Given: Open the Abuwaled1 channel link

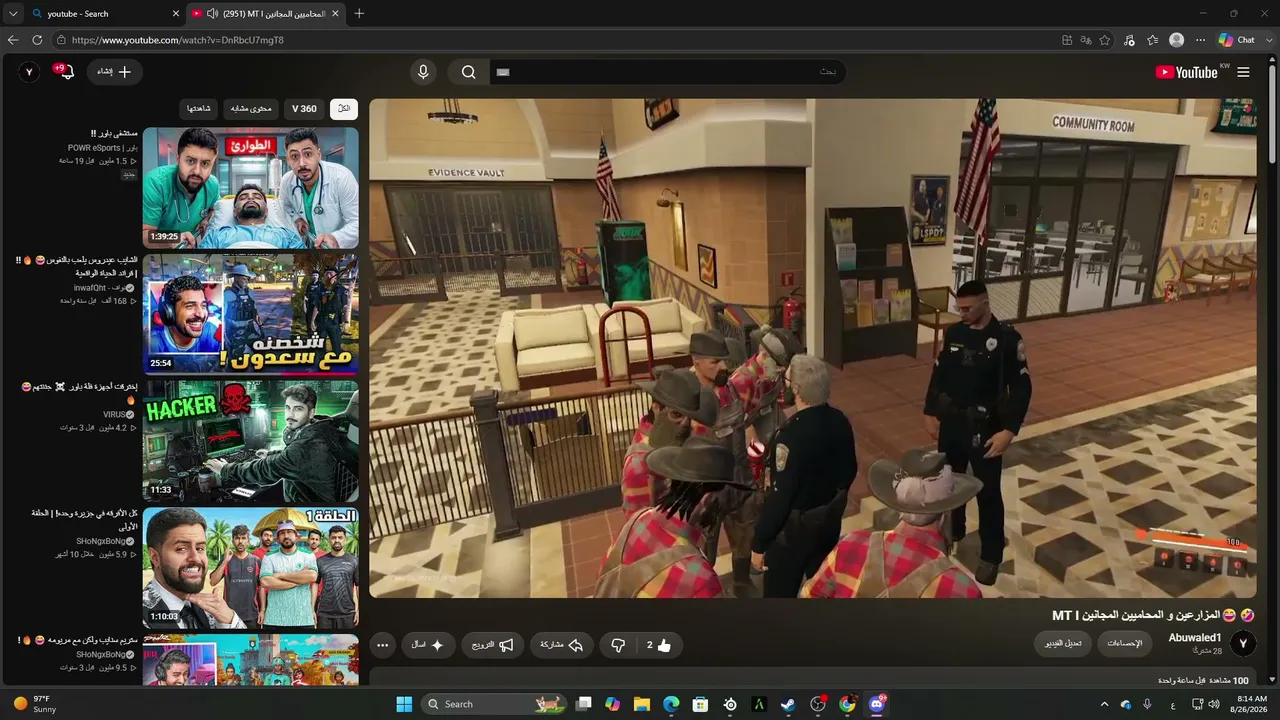Looking at the screenshot, I should point(1195,638).
